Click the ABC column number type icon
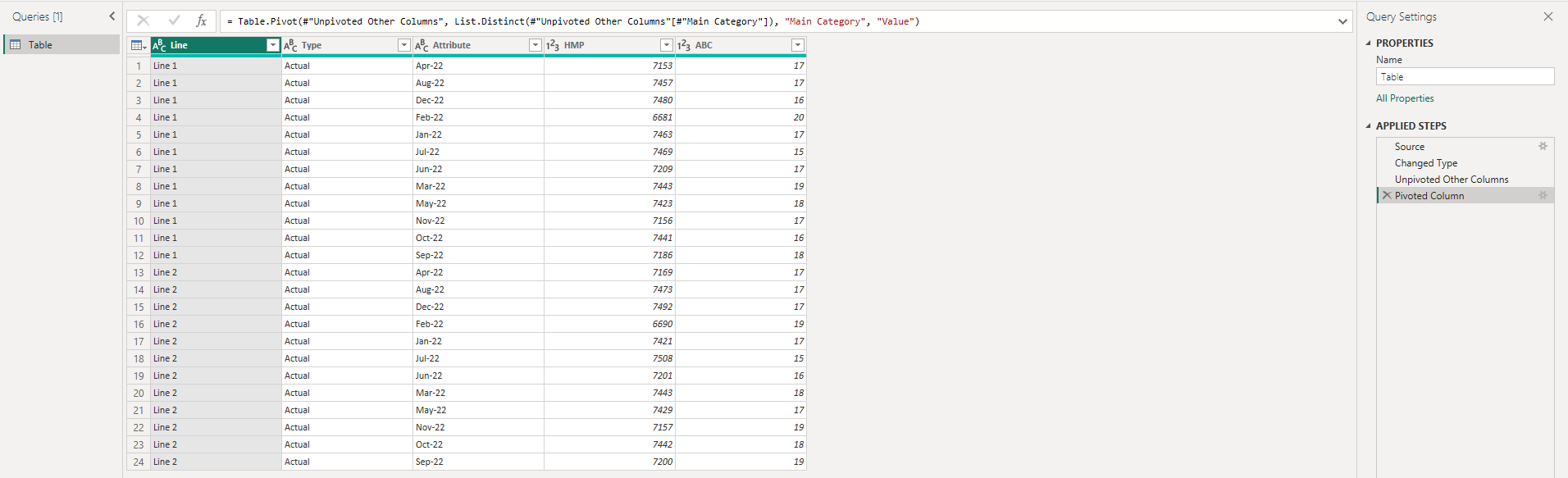1568x478 pixels. (x=685, y=45)
